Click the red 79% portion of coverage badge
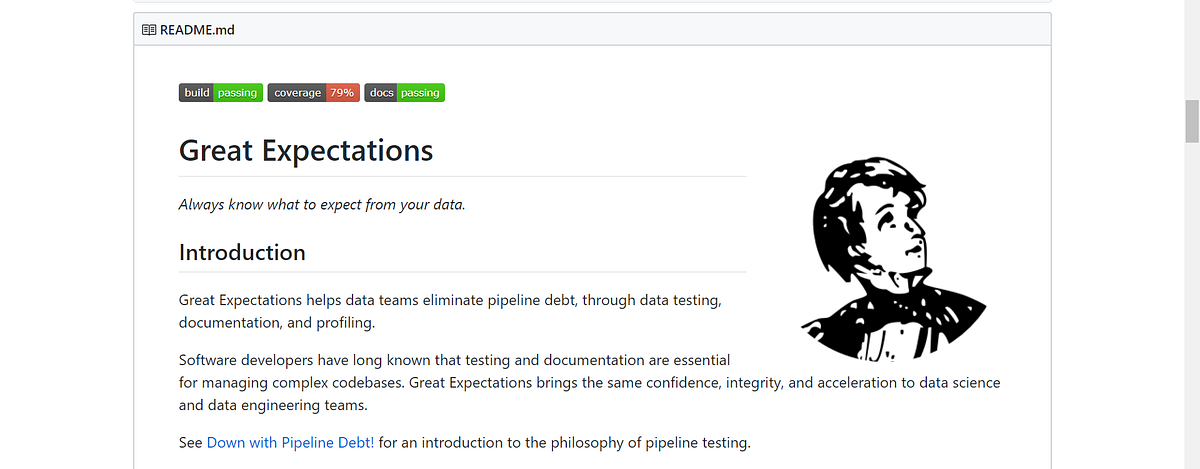 tap(342, 93)
